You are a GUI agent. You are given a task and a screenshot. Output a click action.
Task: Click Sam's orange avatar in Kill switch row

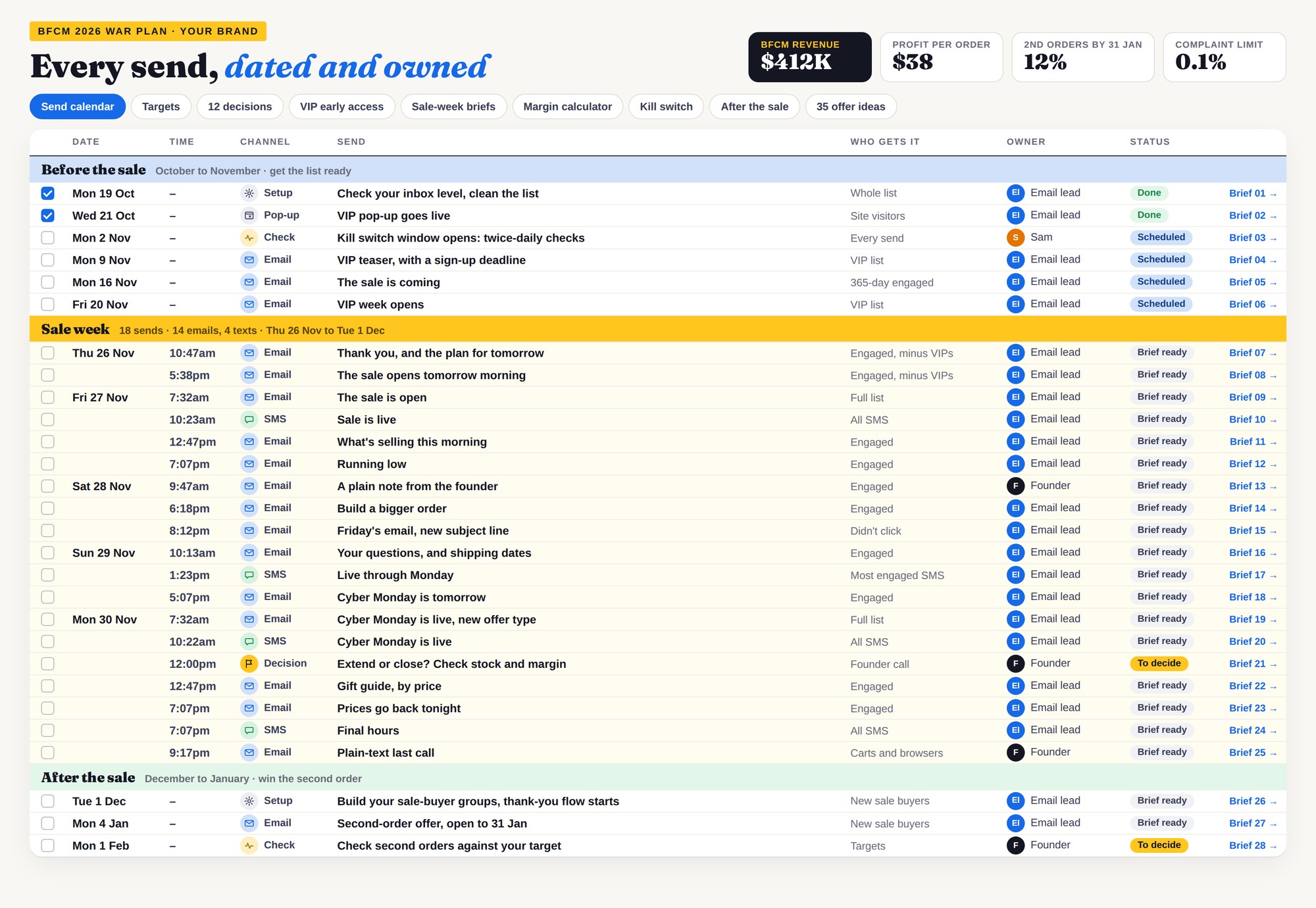pos(1015,238)
